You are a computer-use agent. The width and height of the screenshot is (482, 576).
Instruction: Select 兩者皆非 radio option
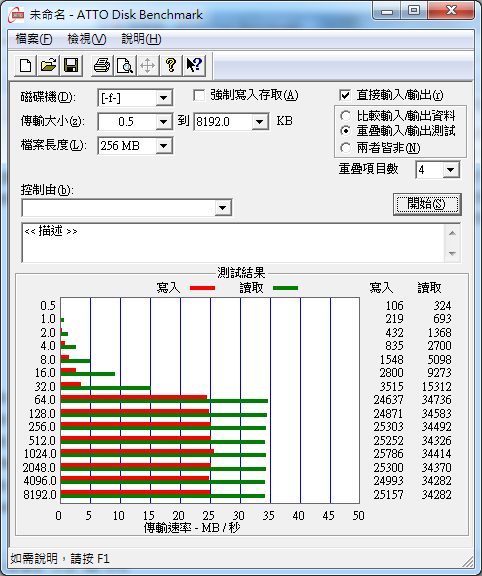(345, 148)
